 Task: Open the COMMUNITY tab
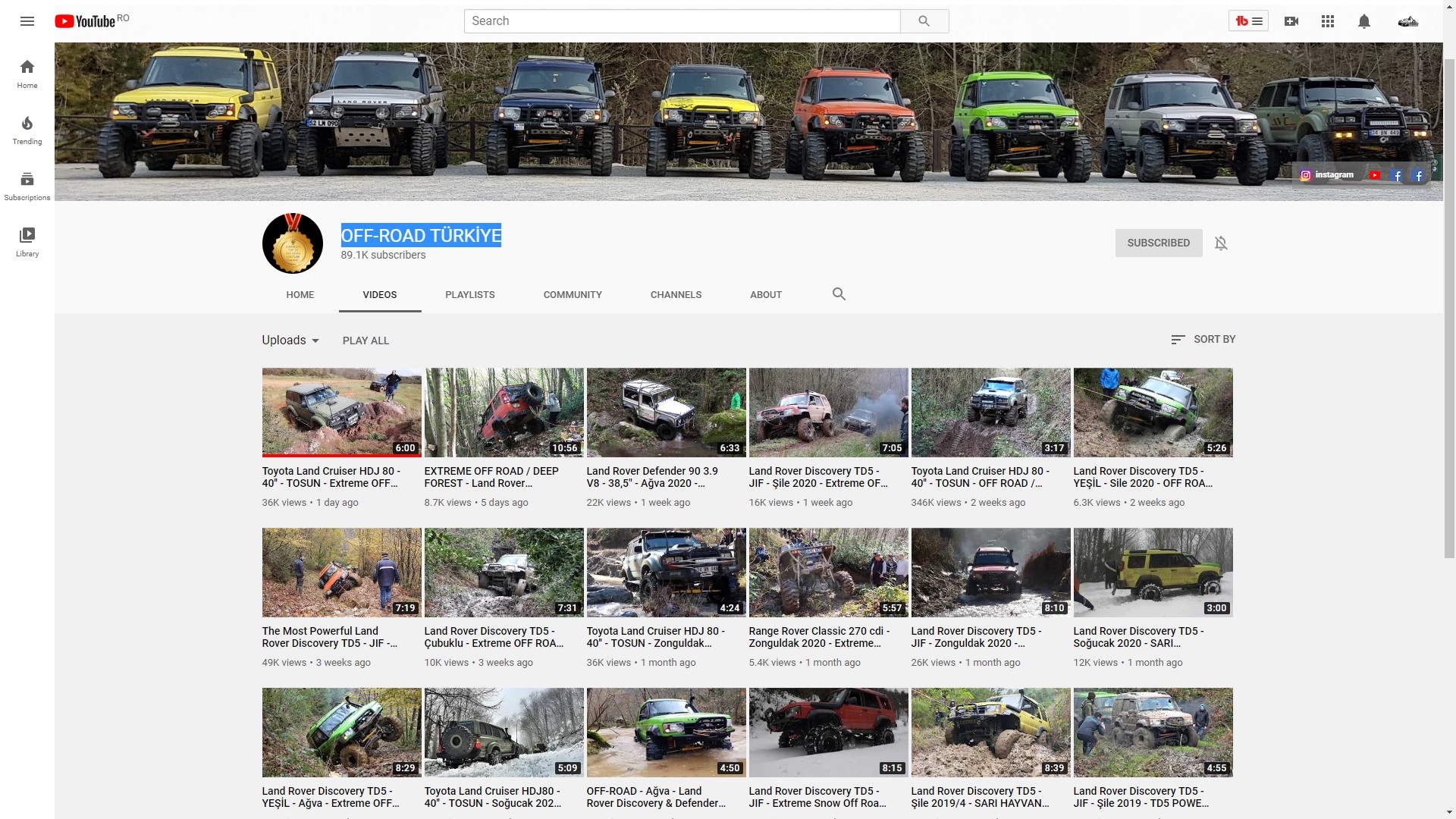pos(573,295)
